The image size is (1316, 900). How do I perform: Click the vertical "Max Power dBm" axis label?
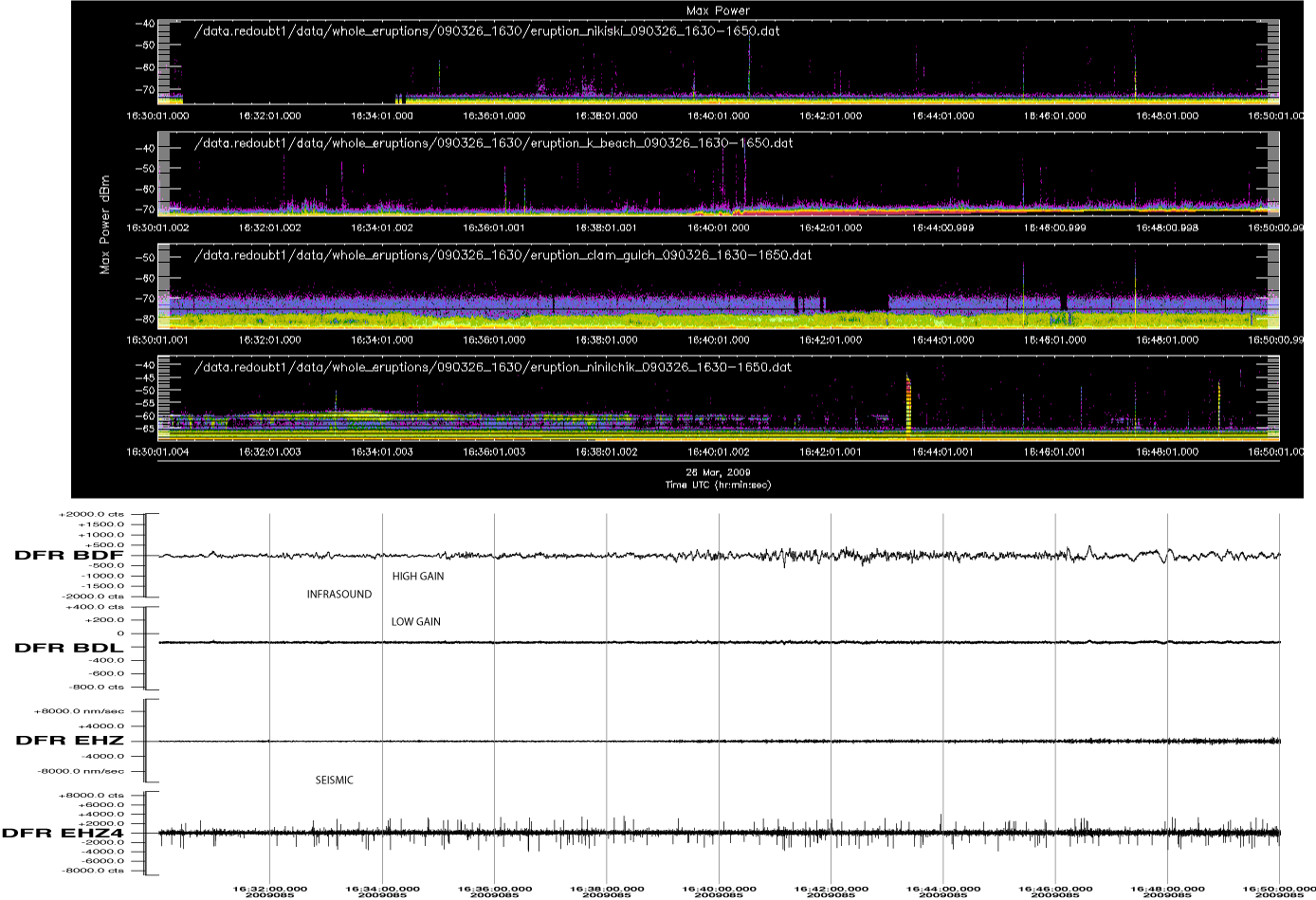[x=107, y=225]
